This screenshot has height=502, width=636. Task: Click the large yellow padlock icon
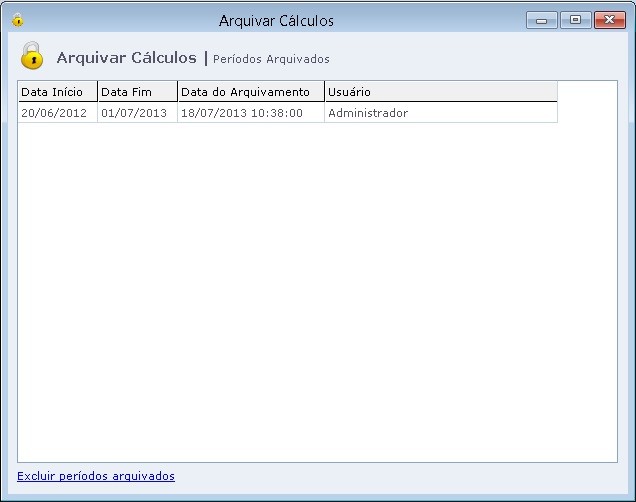click(32, 56)
